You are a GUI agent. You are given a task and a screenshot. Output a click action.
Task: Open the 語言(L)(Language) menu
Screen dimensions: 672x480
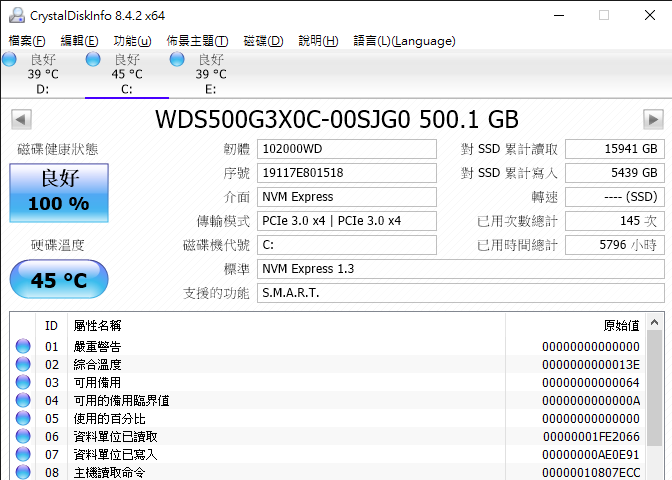pyautogui.click(x=404, y=41)
